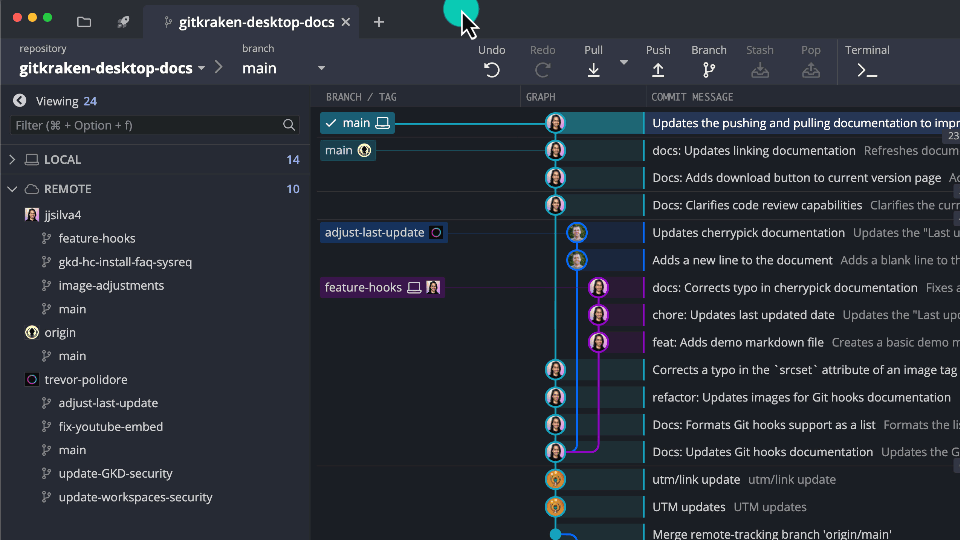Select commit 'Adds a new line to the document'

[742, 260]
